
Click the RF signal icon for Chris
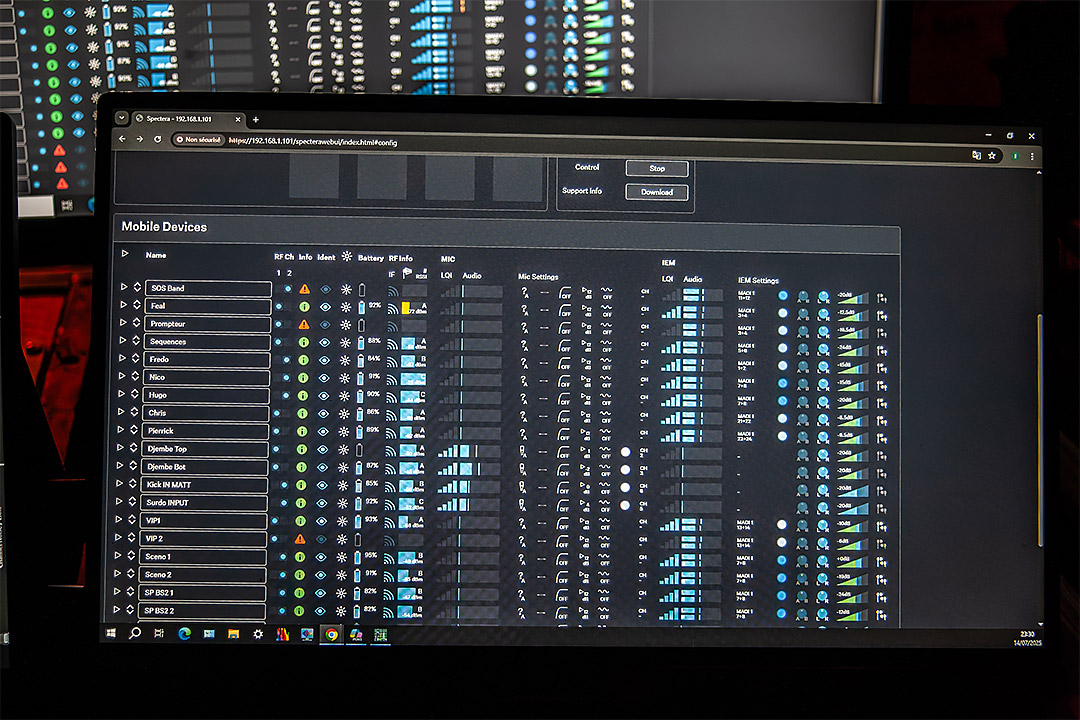(x=392, y=413)
